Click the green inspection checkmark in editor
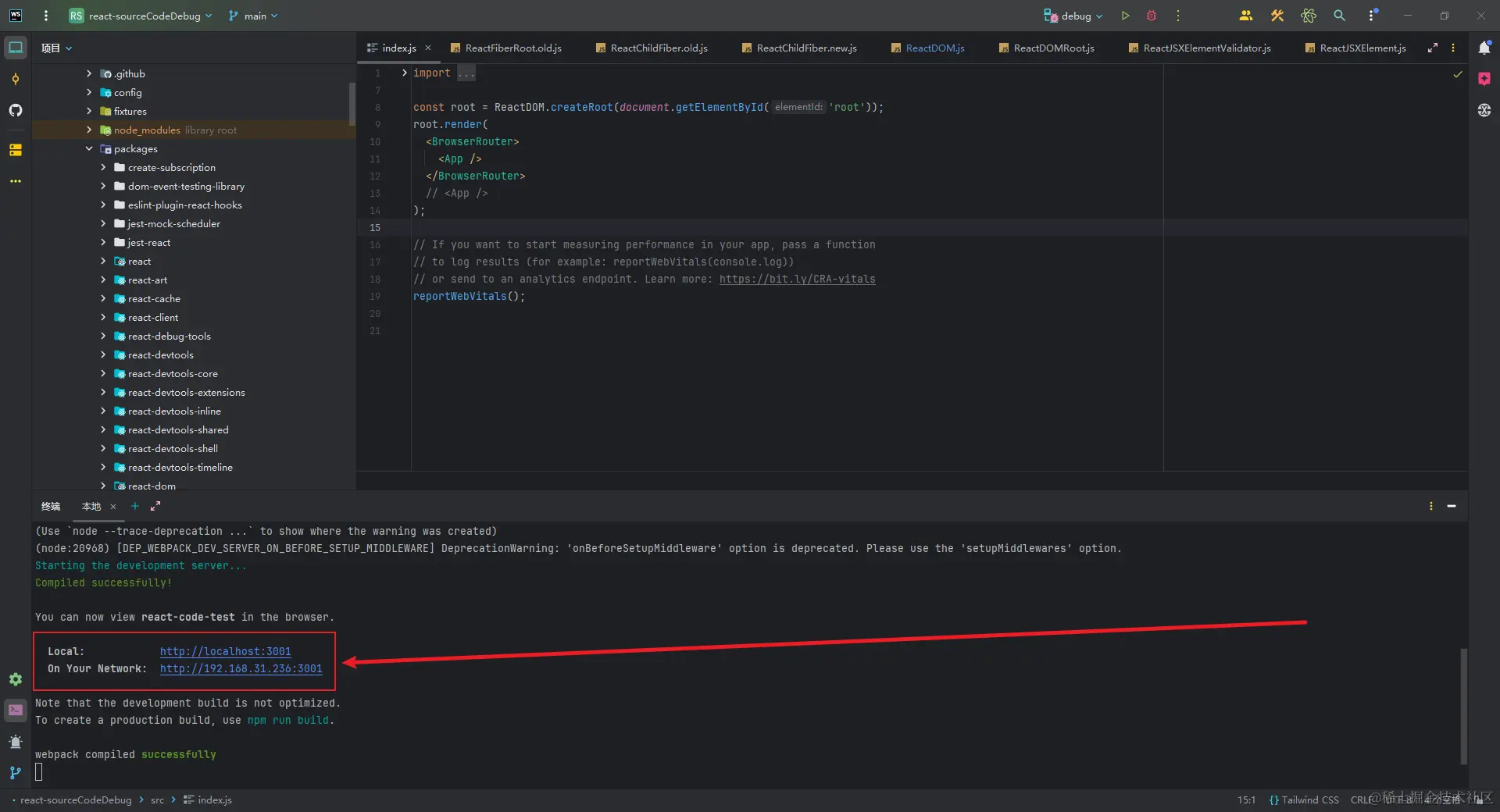 point(1458,74)
